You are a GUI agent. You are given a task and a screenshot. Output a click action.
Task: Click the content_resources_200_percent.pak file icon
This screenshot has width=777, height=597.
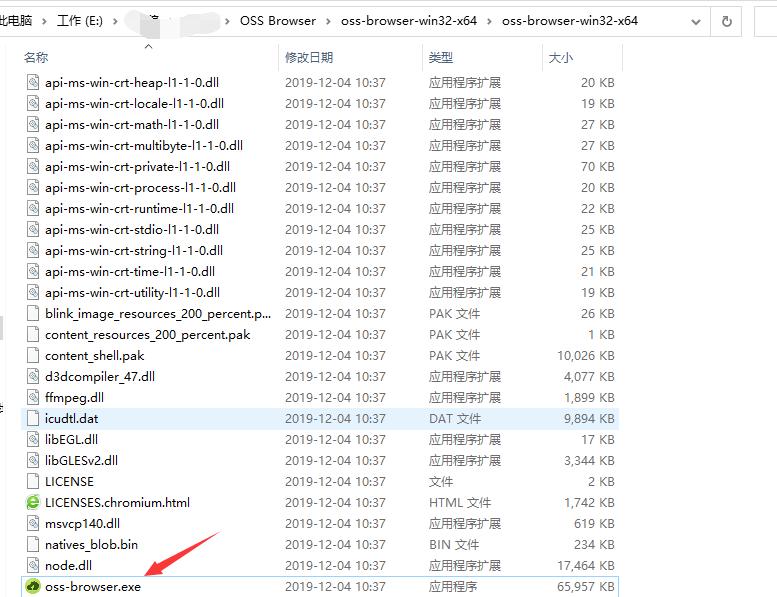33,334
